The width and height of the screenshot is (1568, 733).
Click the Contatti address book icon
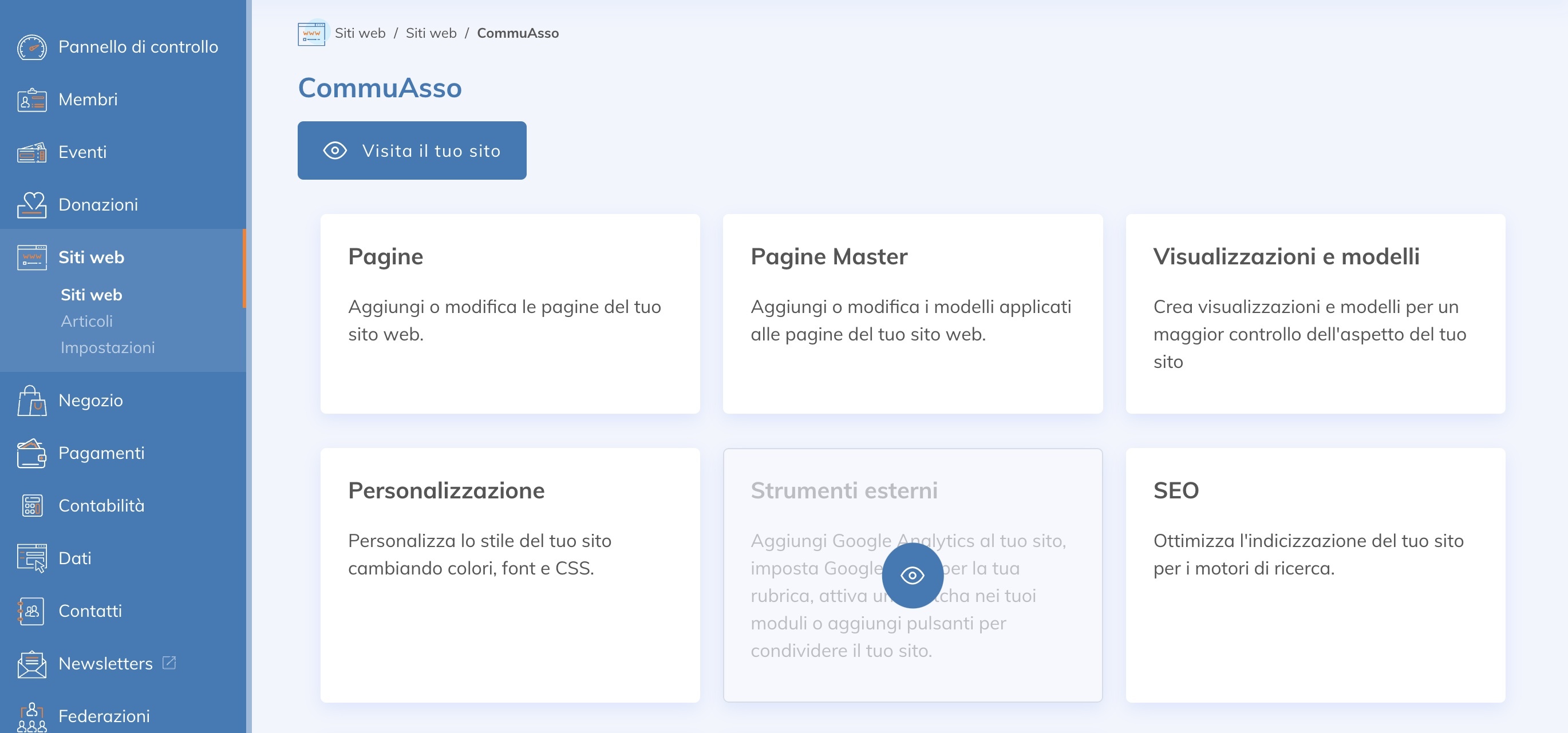31,611
